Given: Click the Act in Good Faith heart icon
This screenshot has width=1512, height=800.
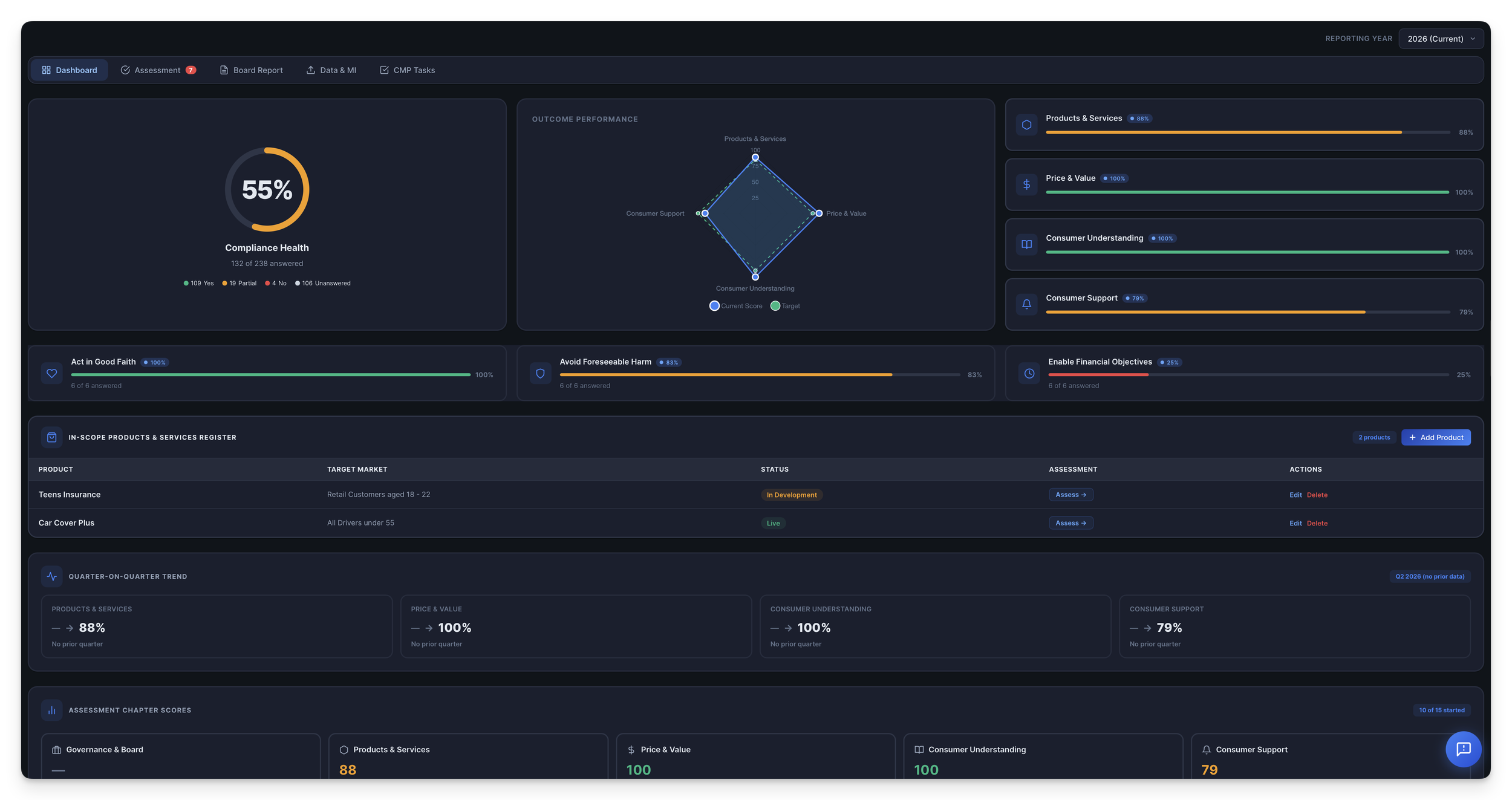Looking at the screenshot, I should 52,374.
